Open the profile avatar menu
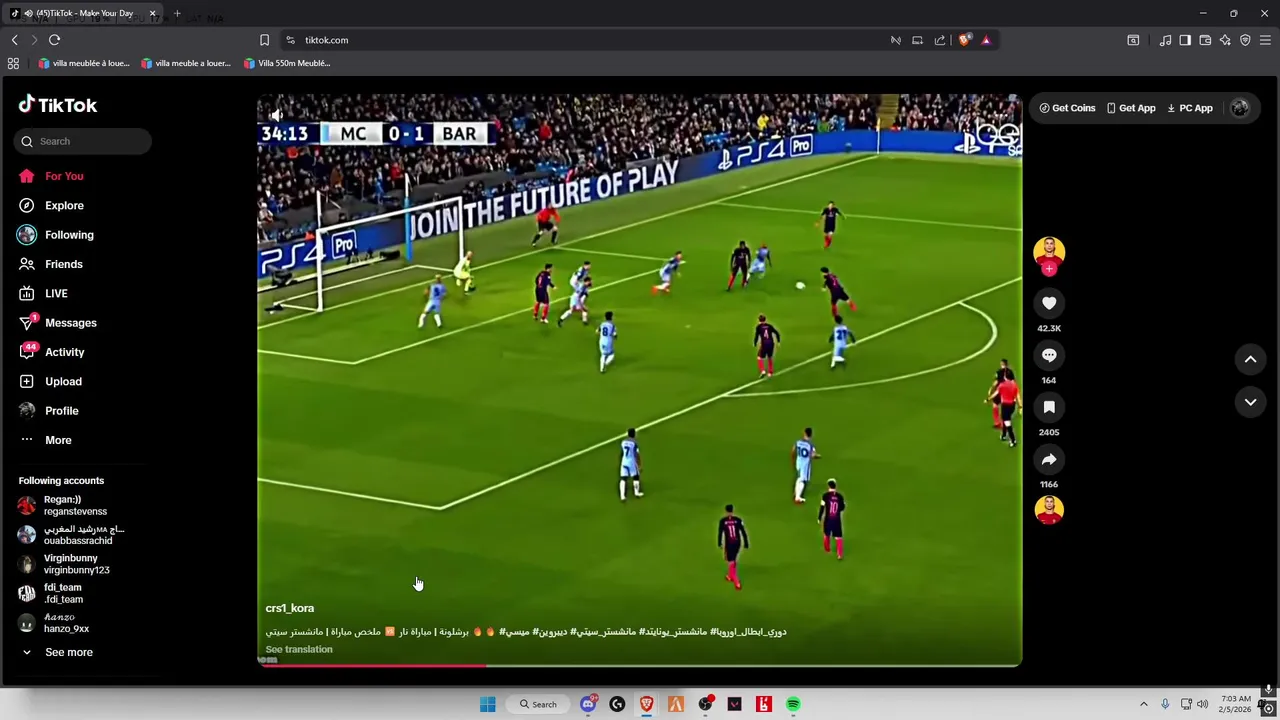The height and width of the screenshot is (720, 1280). click(1240, 108)
